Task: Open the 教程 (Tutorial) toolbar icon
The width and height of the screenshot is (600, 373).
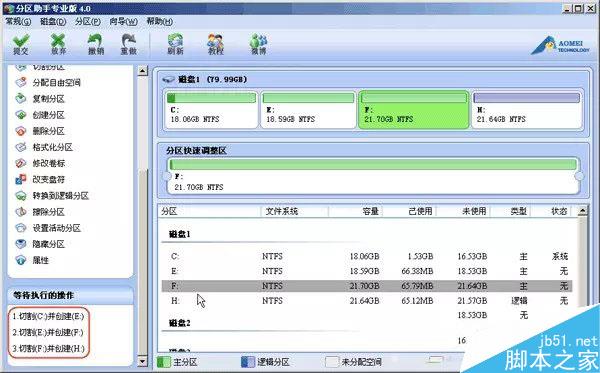Action: point(215,44)
